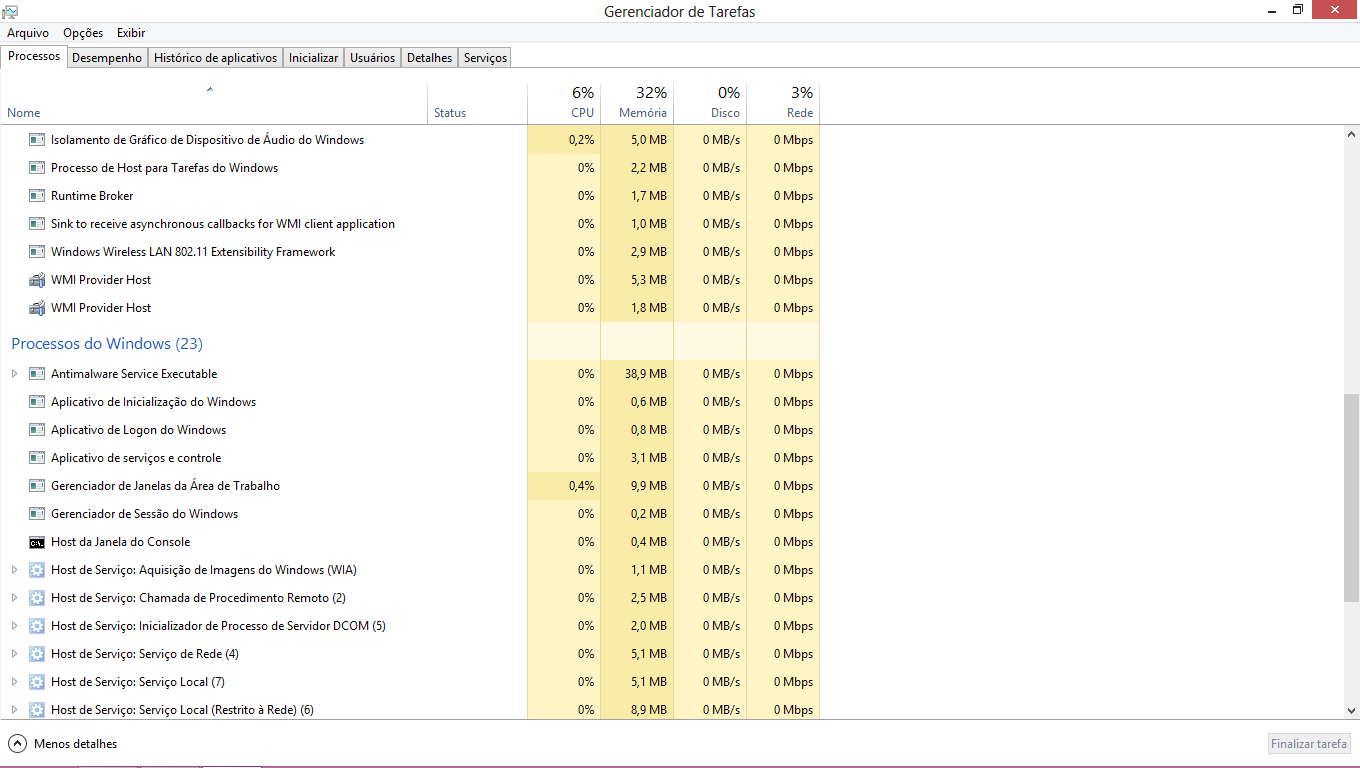This screenshot has width=1360, height=768.
Task: Switch to the Usuários tab
Action: pos(372,58)
